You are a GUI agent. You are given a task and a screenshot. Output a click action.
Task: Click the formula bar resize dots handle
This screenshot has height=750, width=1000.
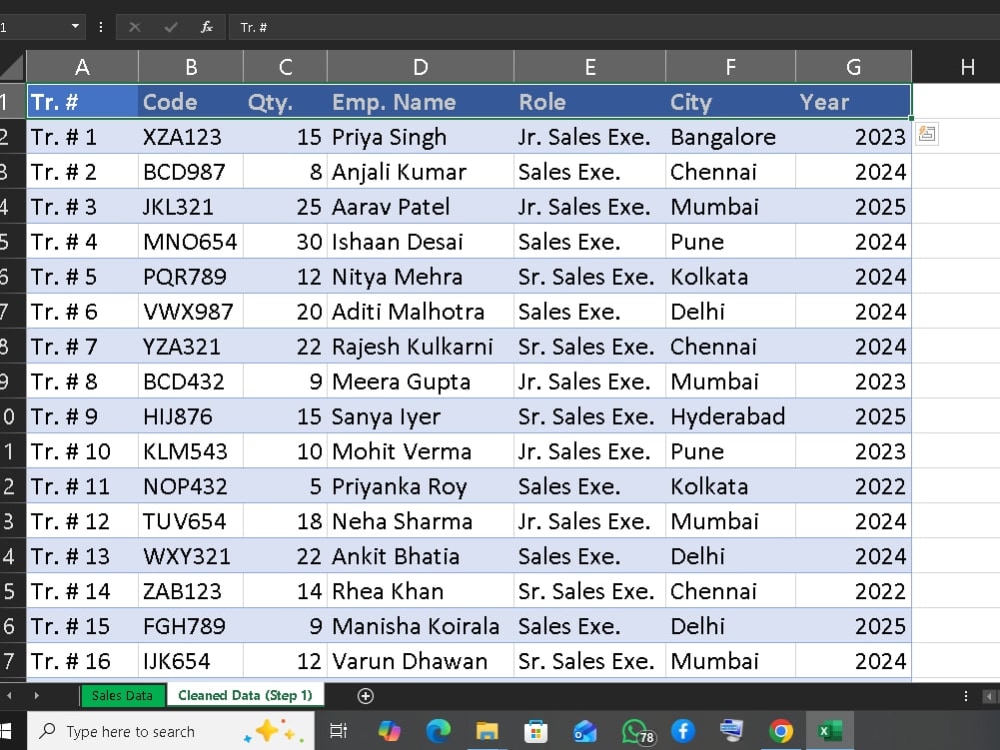pyautogui.click(x=101, y=27)
